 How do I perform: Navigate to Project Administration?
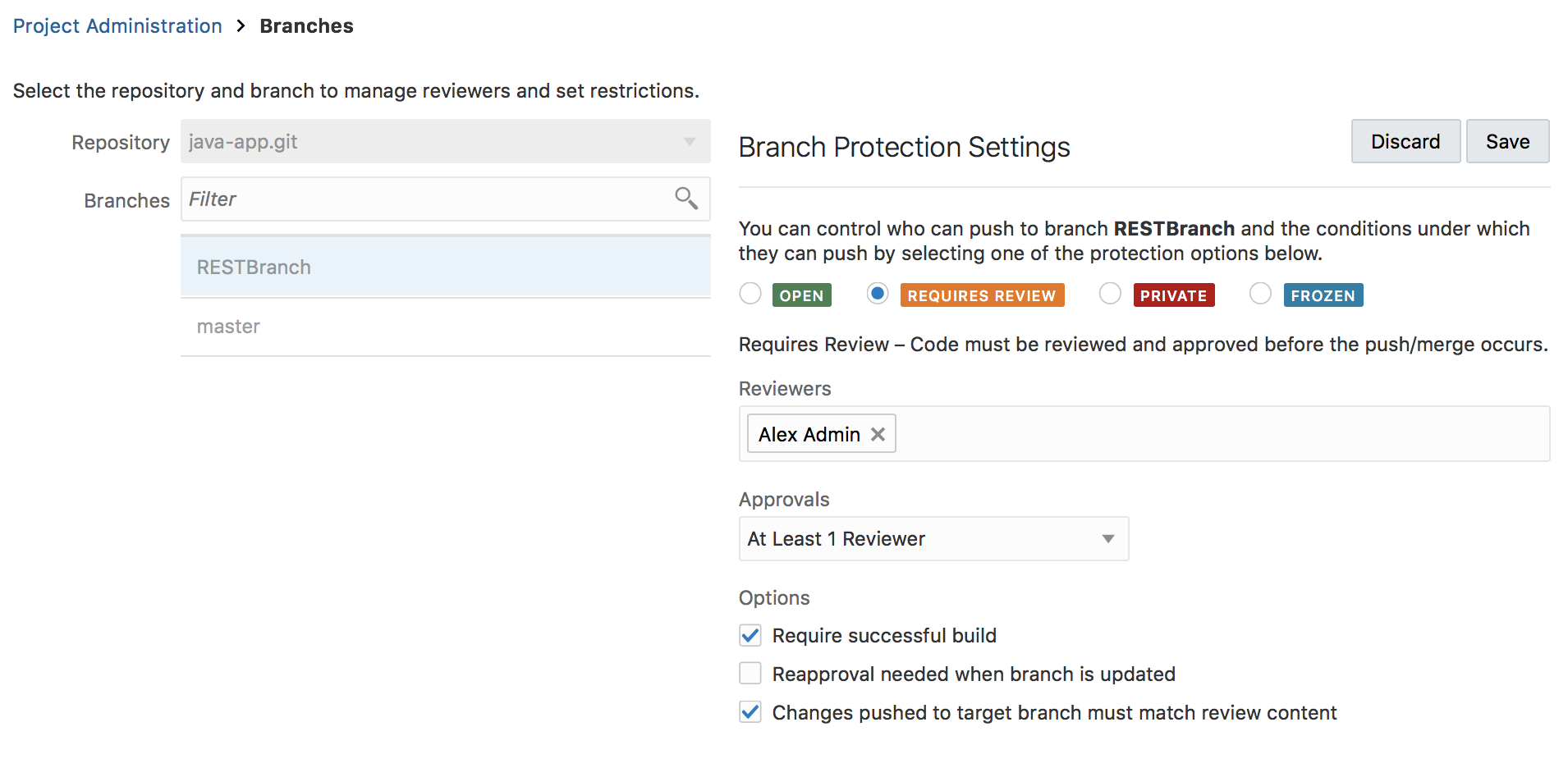tap(117, 25)
